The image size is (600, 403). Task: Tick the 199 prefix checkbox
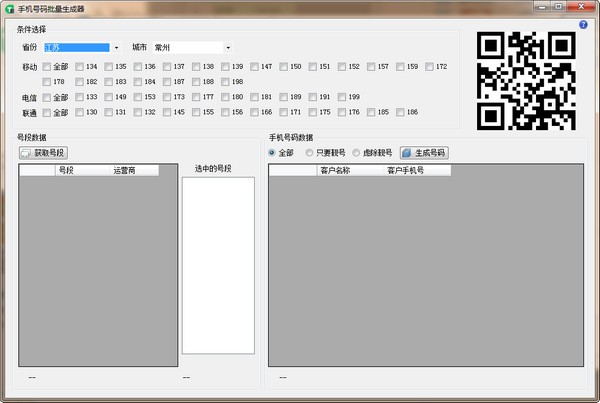point(342,97)
